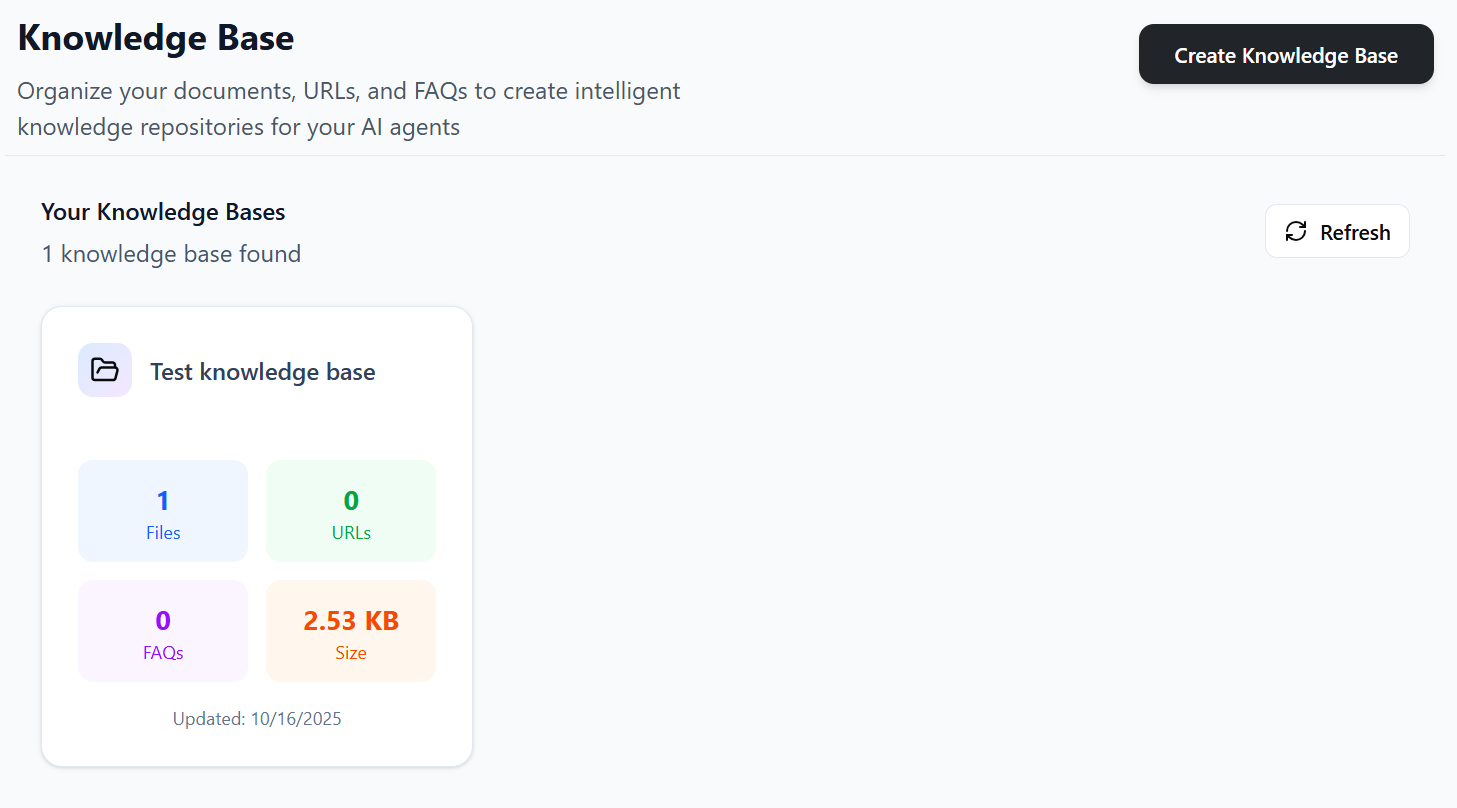Click the 2.53 KB size value
The width and height of the screenshot is (1457, 808).
point(350,620)
